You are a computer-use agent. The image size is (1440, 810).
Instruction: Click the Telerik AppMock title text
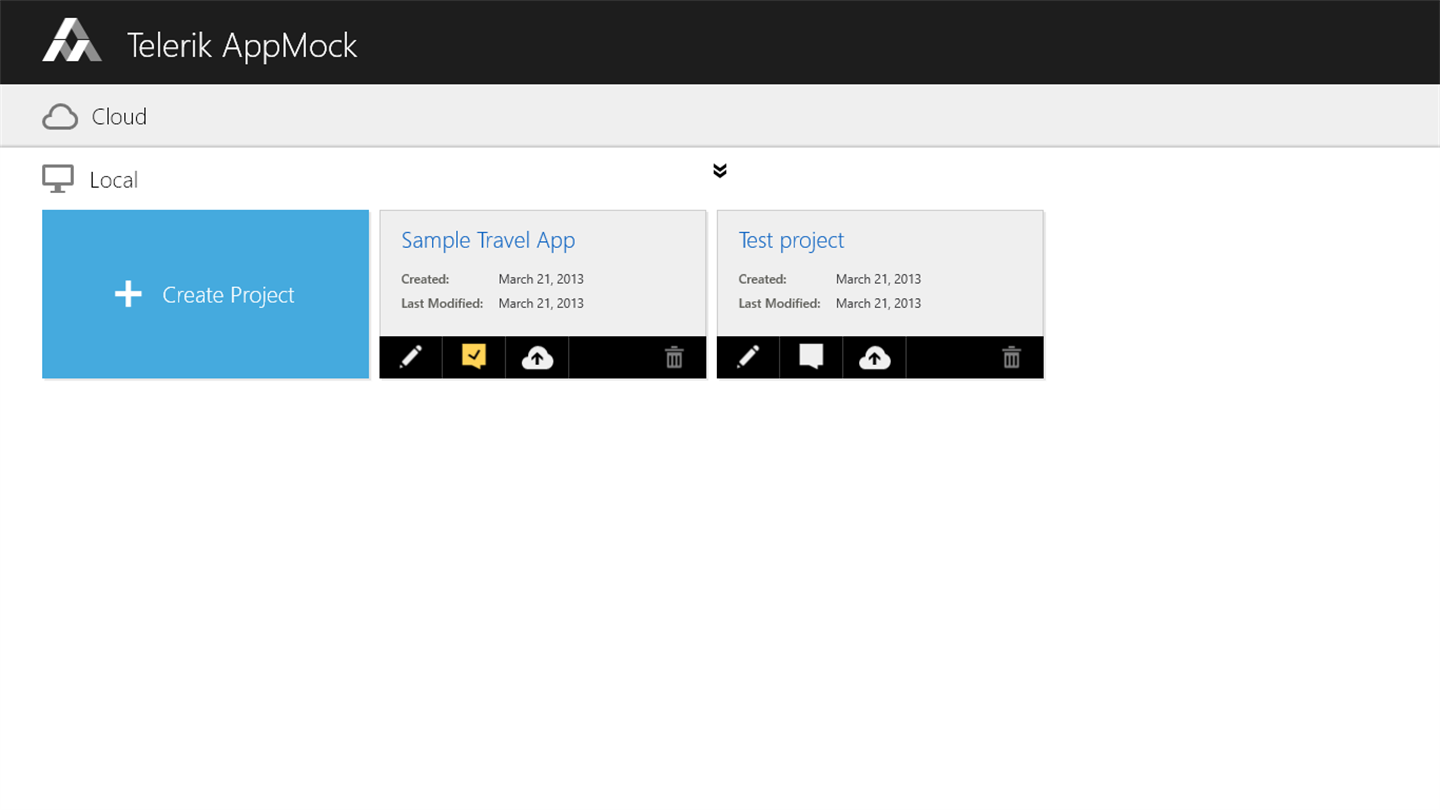[x=242, y=45]
